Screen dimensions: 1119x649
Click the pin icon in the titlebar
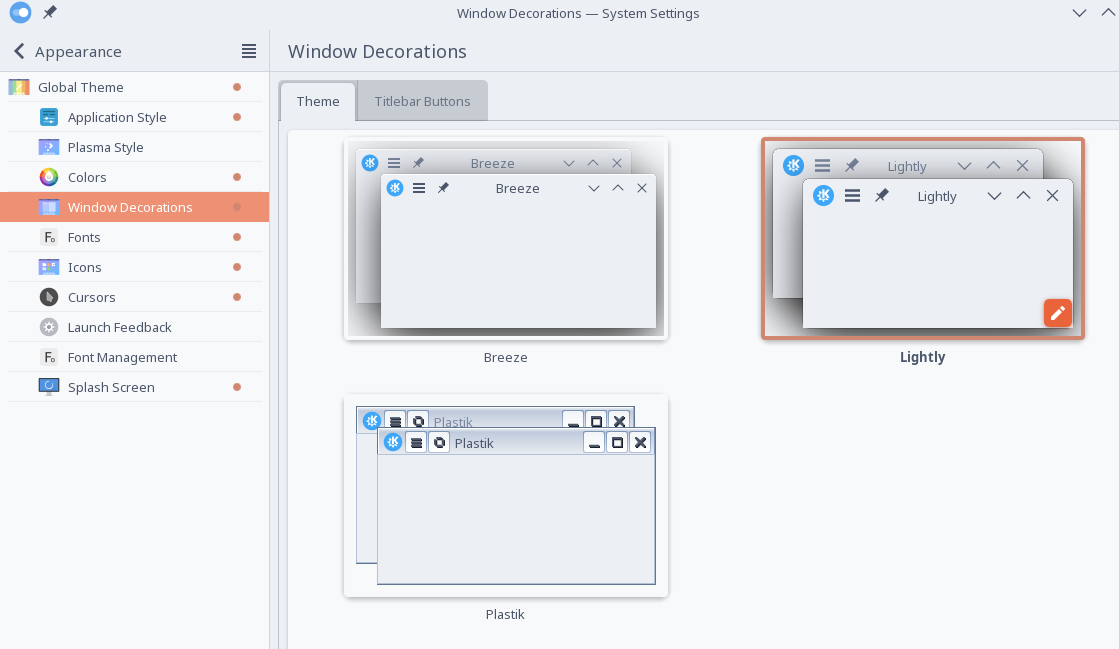(49, 13)
